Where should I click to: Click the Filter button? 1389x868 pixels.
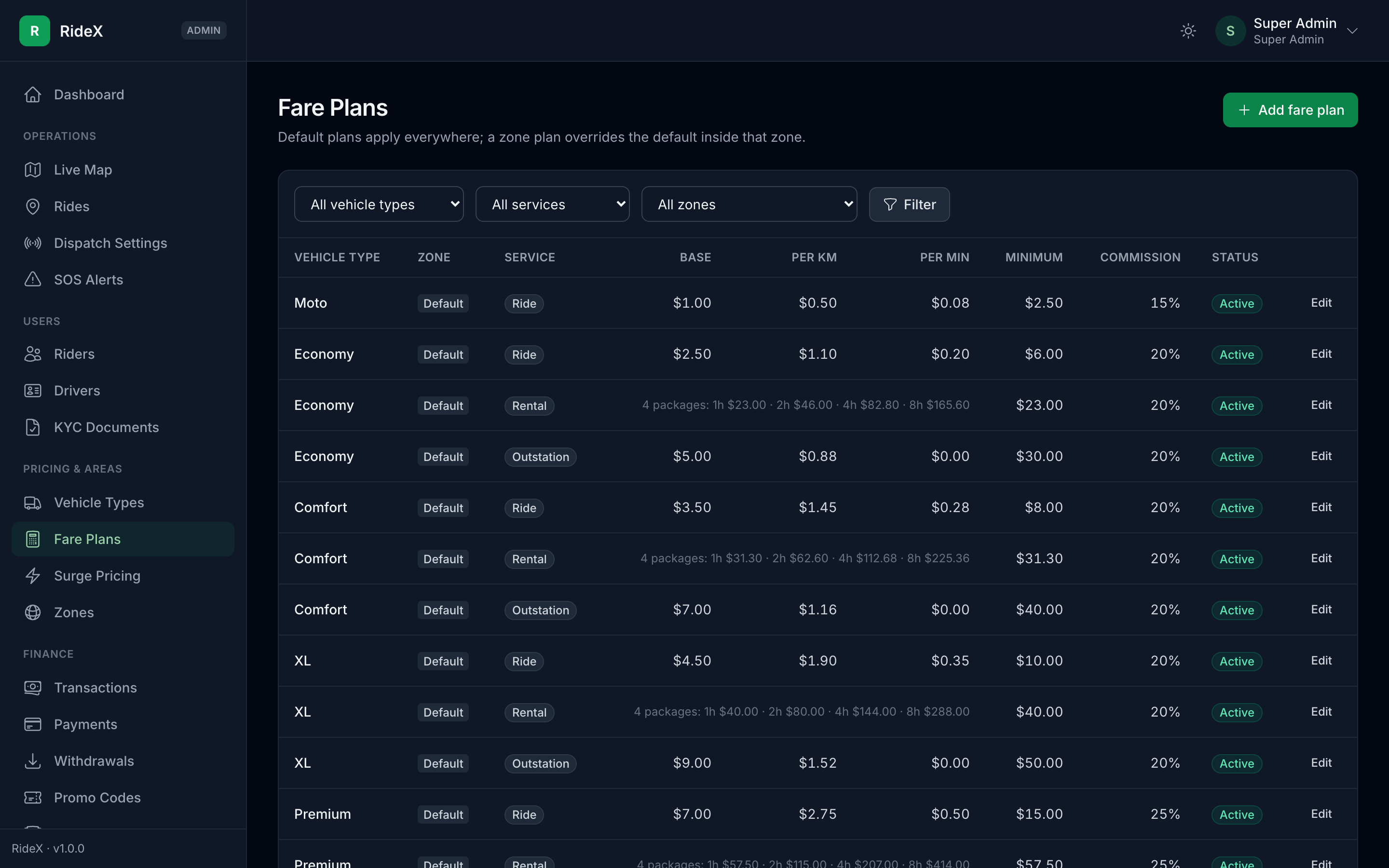909,204
